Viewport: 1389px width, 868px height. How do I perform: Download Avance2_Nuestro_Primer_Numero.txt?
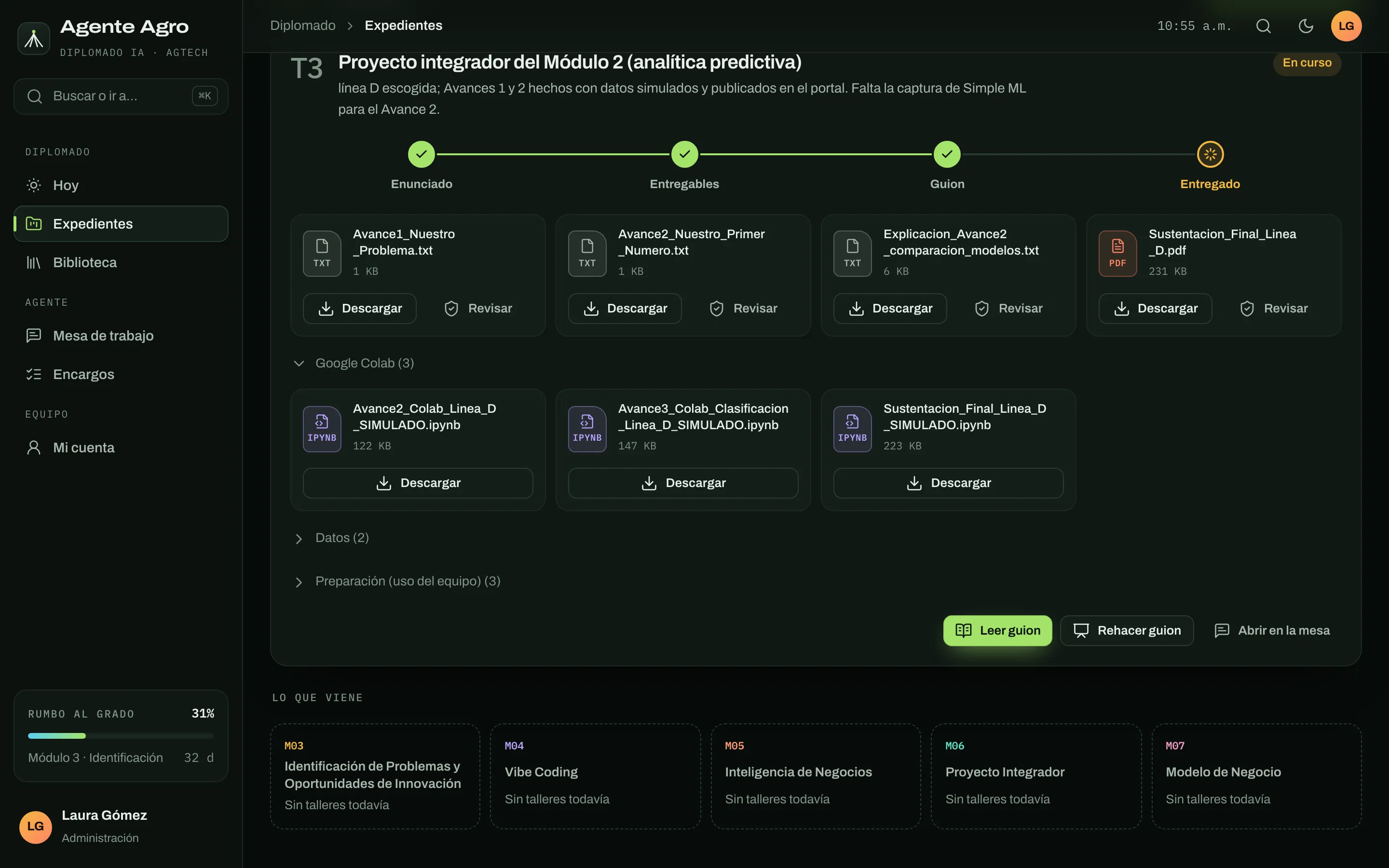(625, 308)
